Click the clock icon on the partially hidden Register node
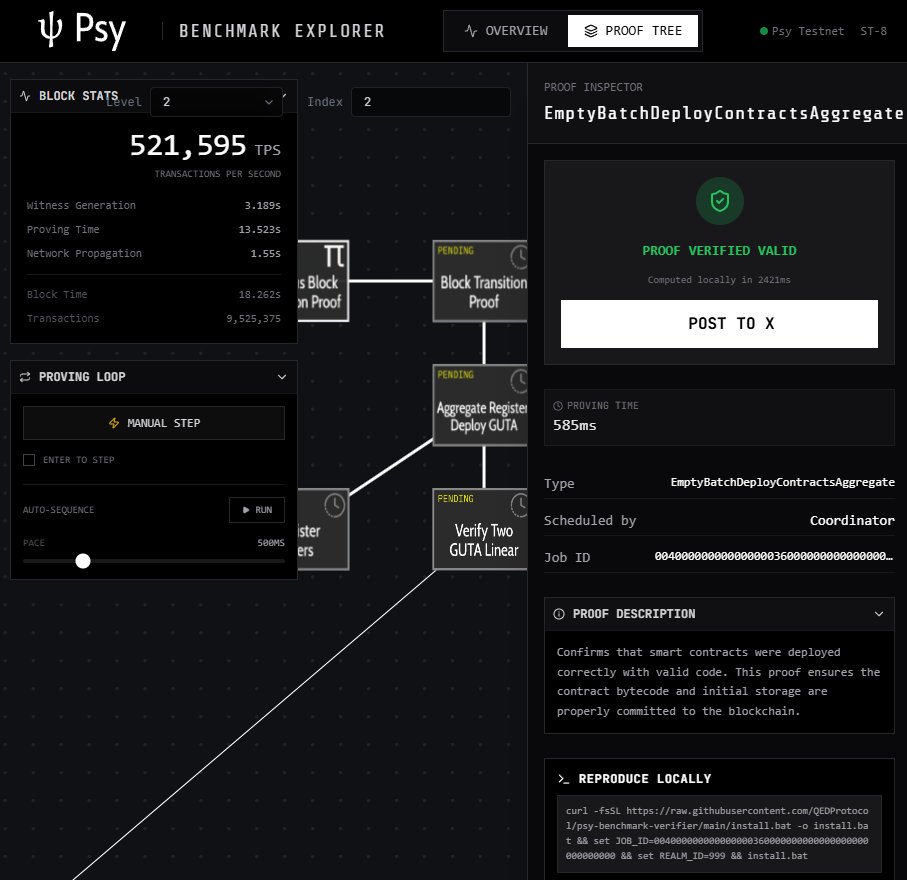This screenshot has height=880, width=907. 334,505
